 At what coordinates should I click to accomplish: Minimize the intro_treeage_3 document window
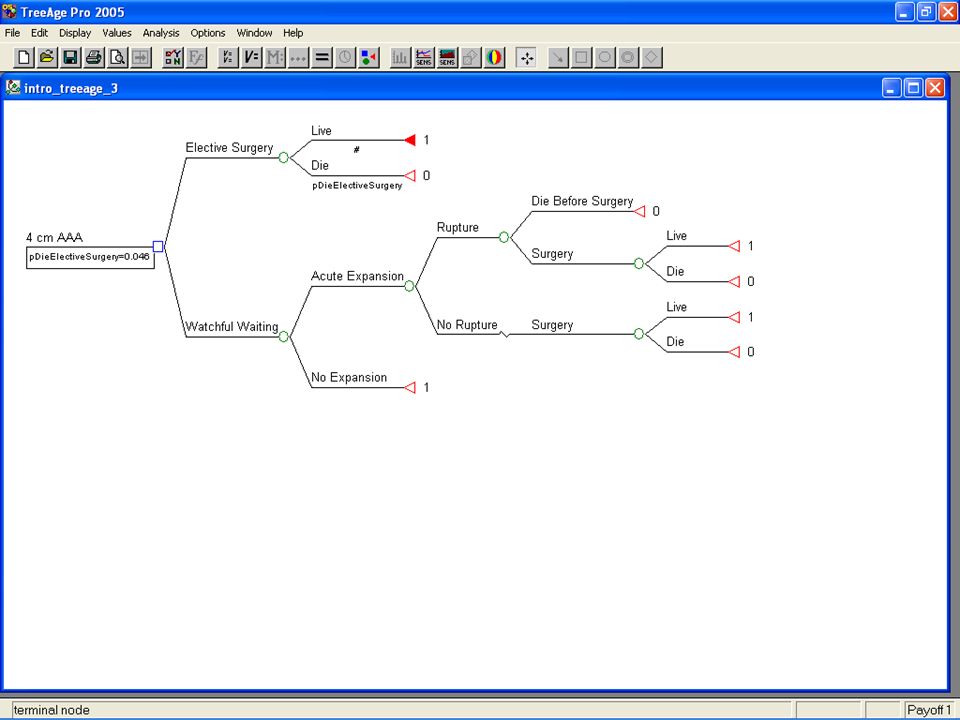pos(892,88)
